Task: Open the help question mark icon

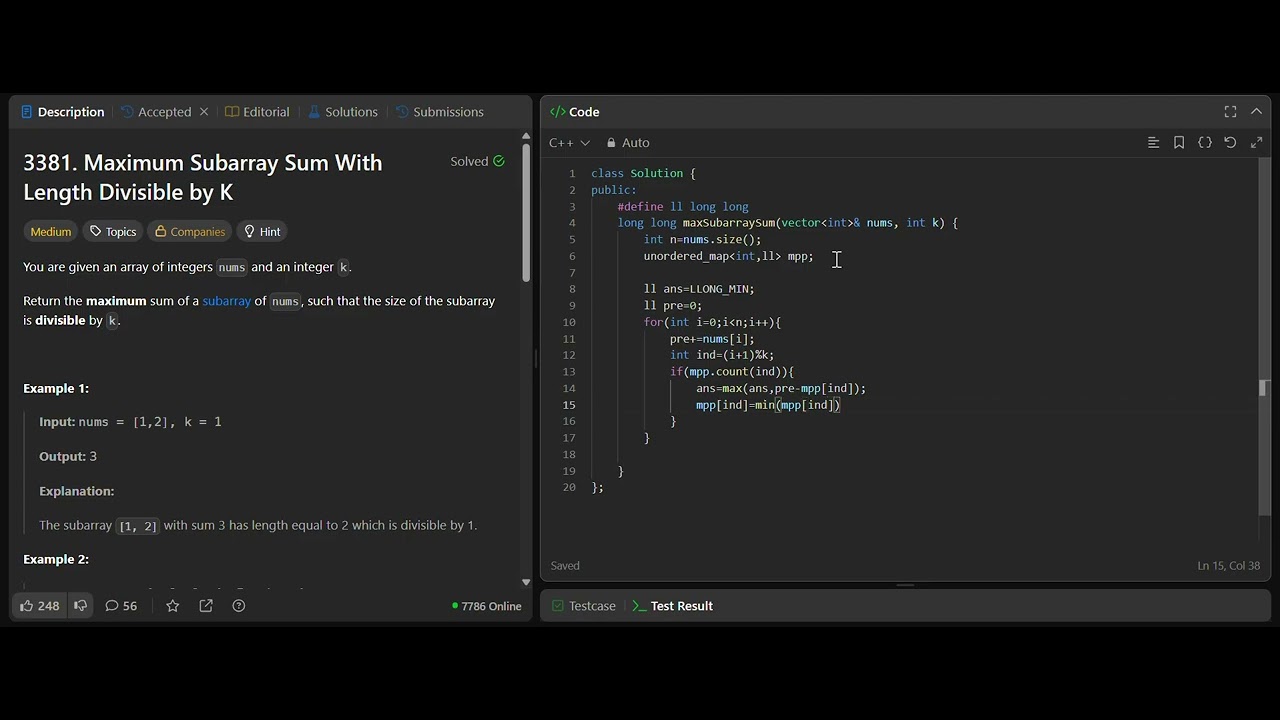Action: pos(239,606)
